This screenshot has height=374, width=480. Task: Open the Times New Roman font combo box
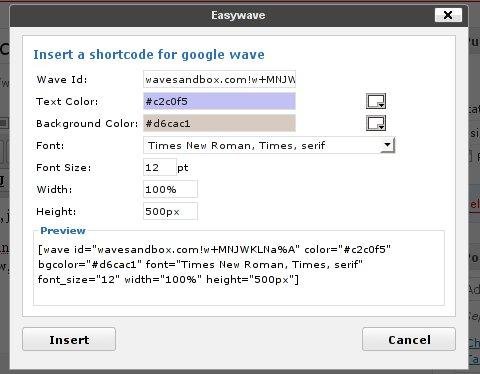[x=269, y=145]
